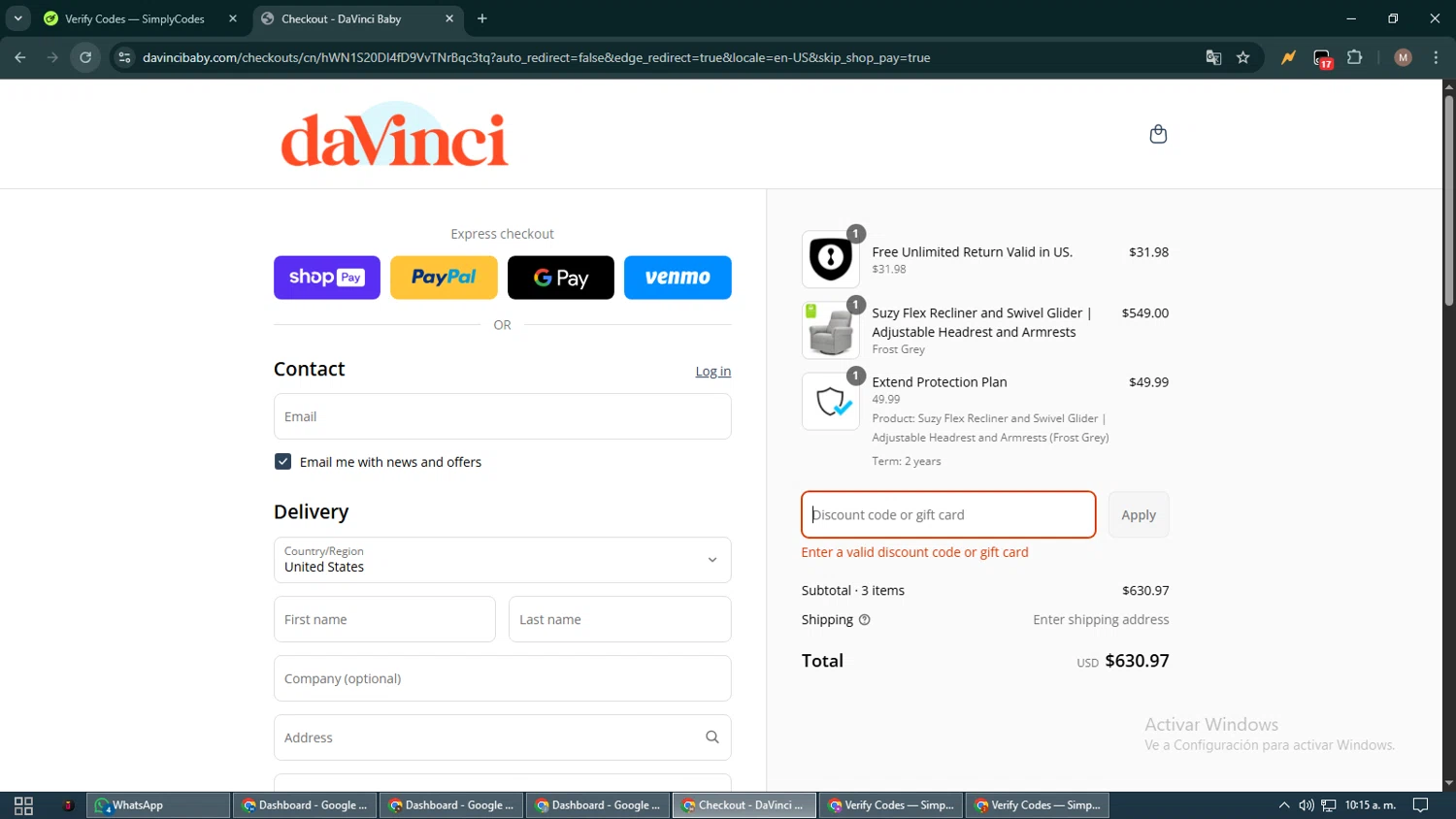Click the Shop Pay express checkout button
The width and height of the screenshot is (1456, 819).
tap(327, 278)
